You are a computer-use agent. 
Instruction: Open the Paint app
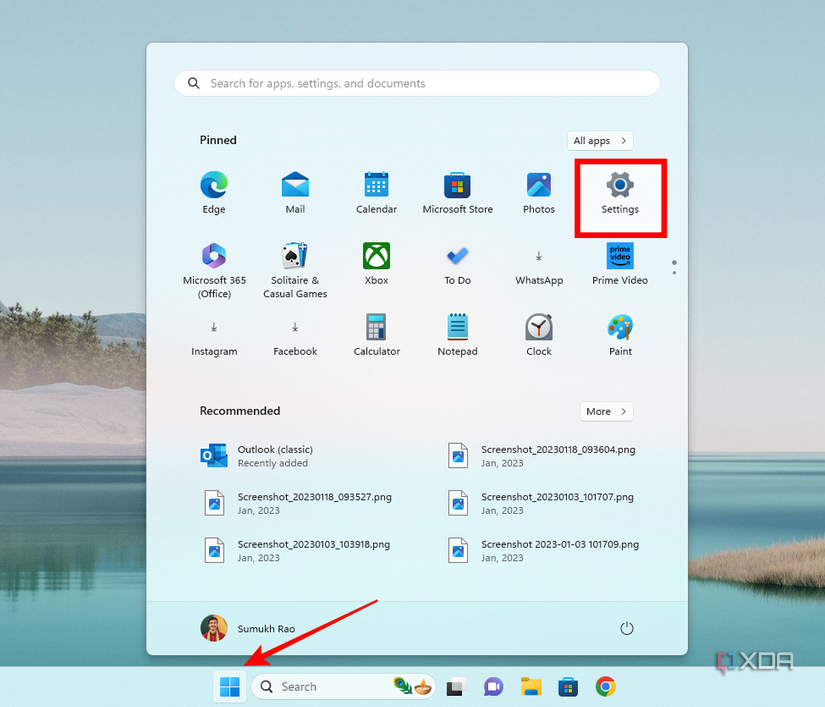click(620, 334)
